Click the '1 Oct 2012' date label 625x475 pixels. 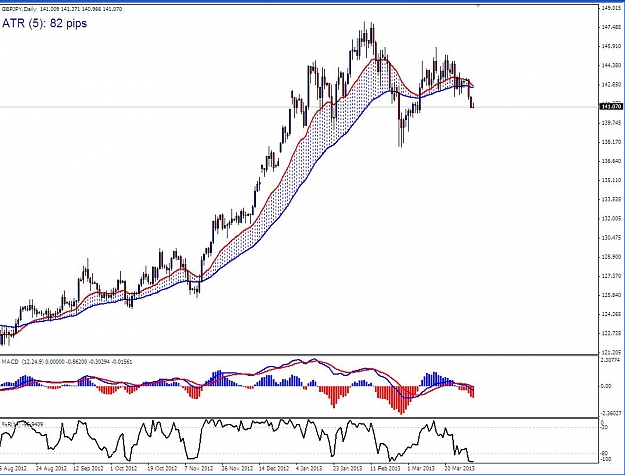pyautogui.click(x=123, y=468)
